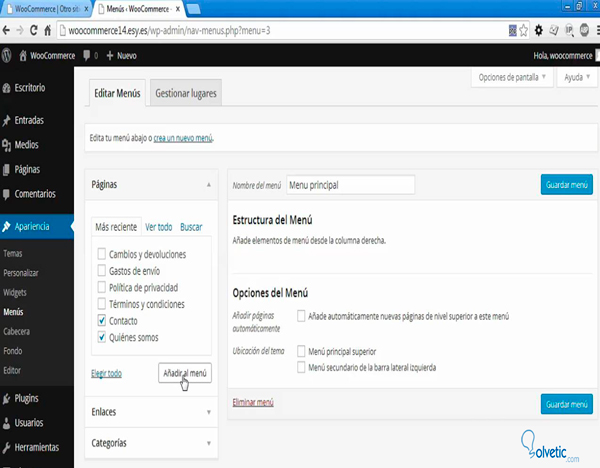The image size is (600, 468).
Task: Click the Elegir todo link
Action: 106,373
